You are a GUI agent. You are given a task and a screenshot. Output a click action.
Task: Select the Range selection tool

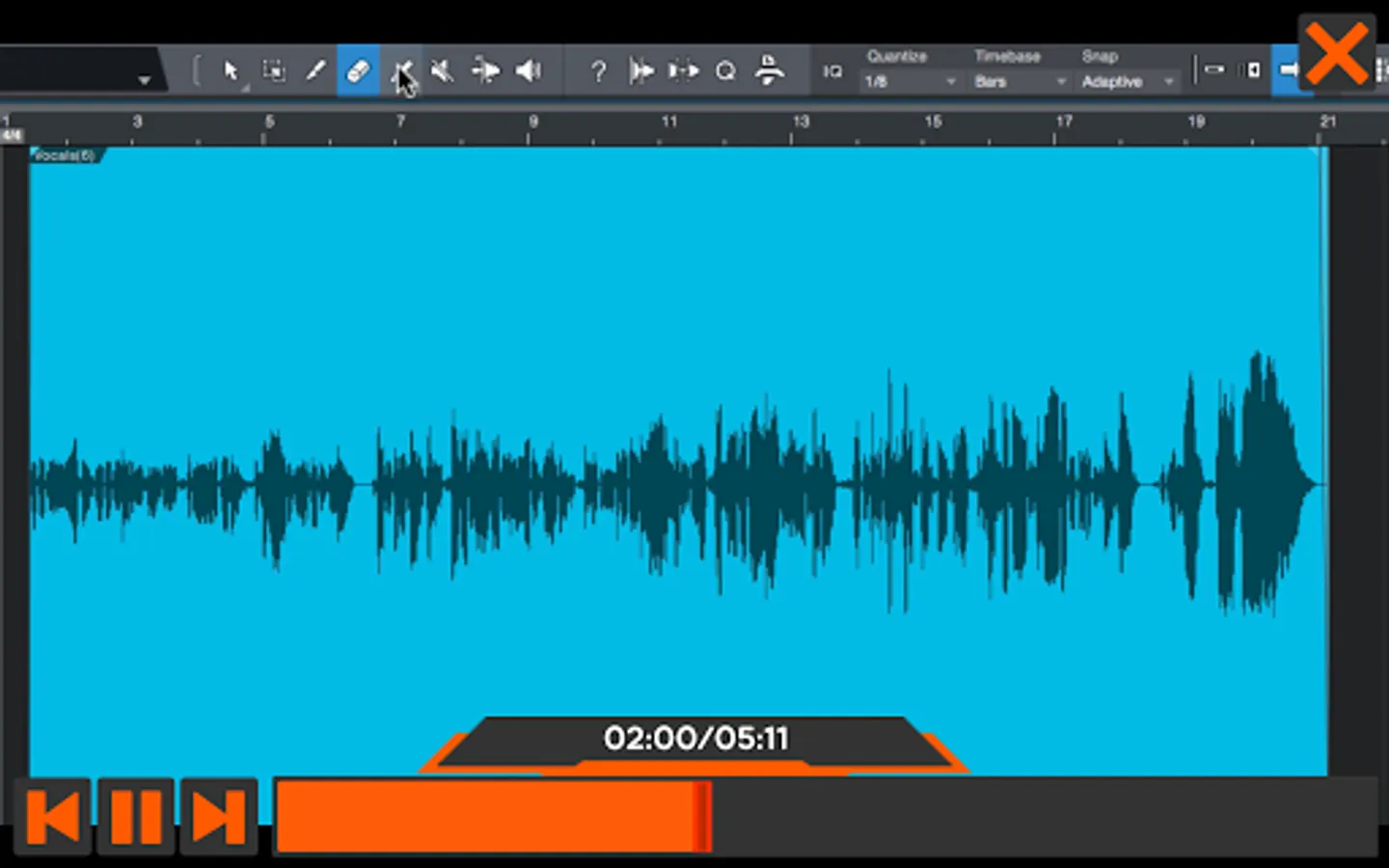click(x=274, y=70)
